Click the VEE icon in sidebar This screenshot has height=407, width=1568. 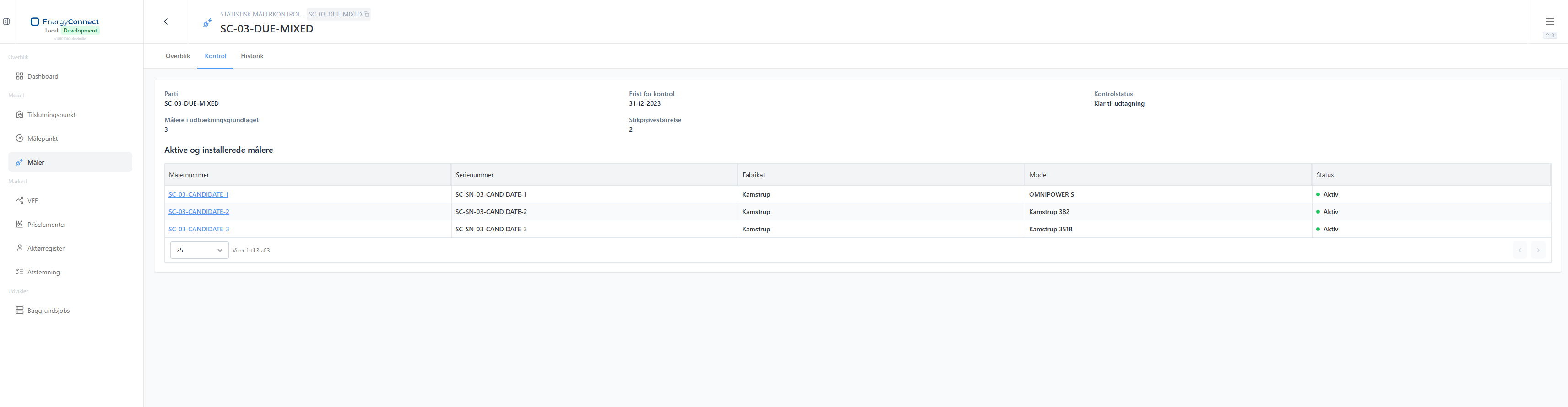(20, 200)
